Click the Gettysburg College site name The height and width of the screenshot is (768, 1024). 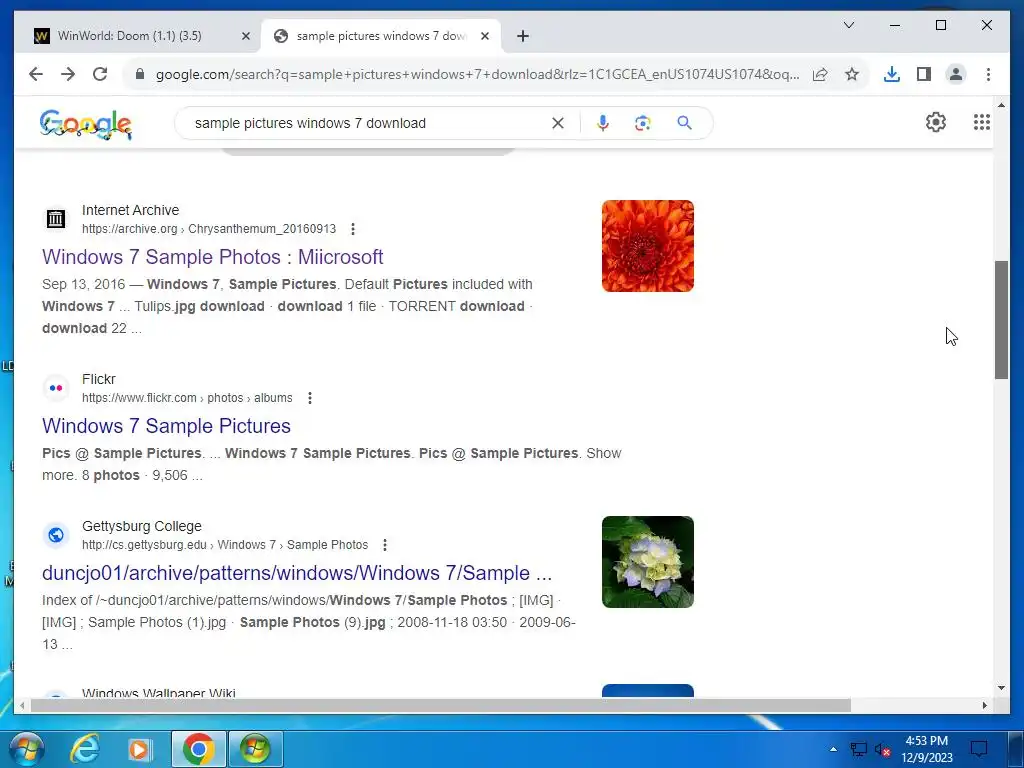pyautogui.click(x=142, y=526)
